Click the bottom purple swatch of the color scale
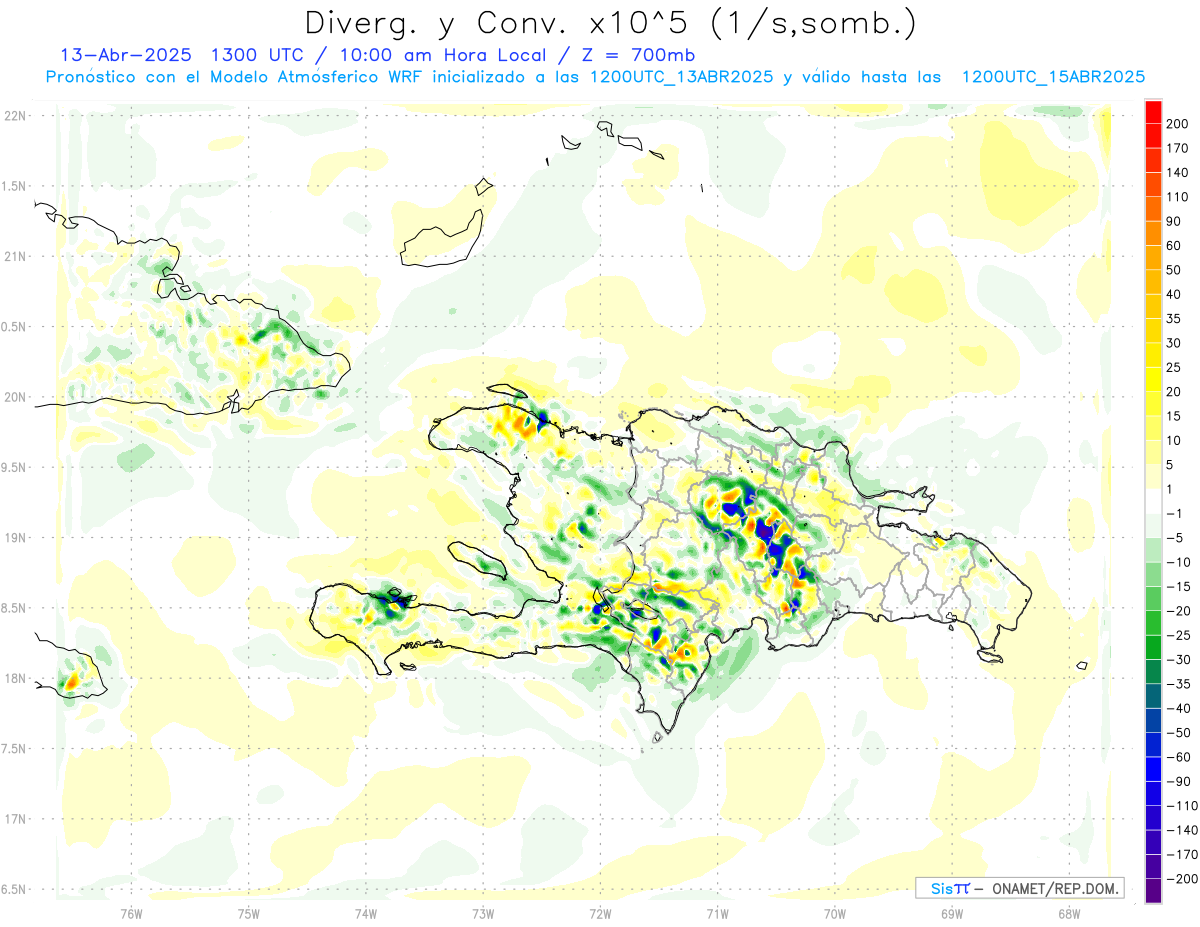 (x=1154, y=891)
